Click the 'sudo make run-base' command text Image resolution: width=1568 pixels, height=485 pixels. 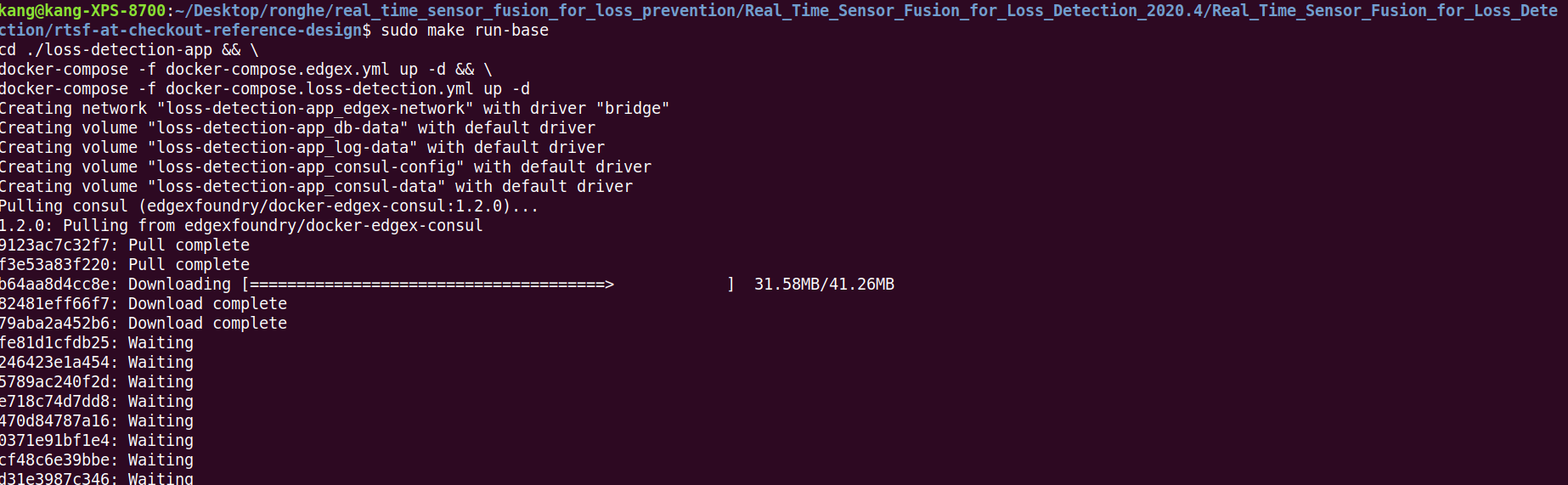tap(465, 31)
